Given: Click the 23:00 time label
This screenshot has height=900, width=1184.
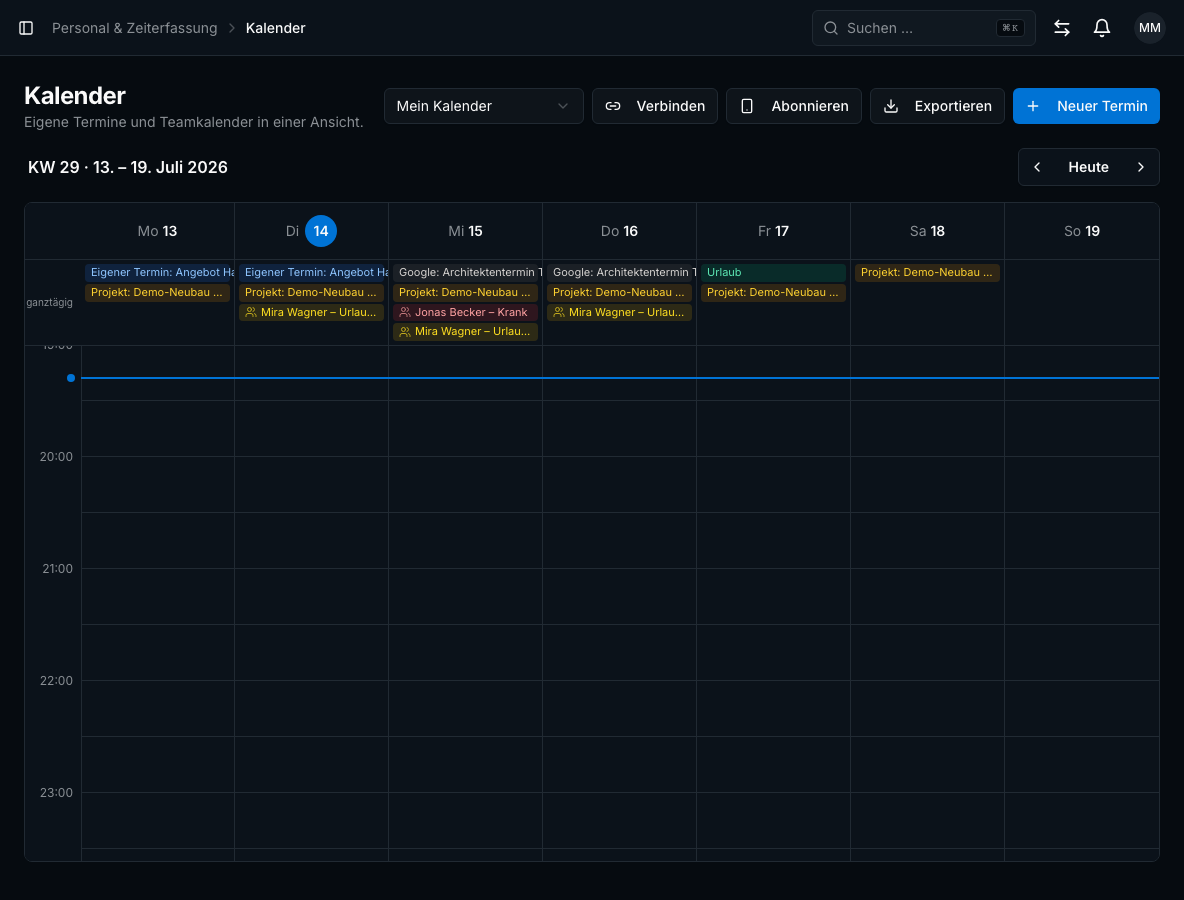Looking at the screenshot, I should pos(57,792).
